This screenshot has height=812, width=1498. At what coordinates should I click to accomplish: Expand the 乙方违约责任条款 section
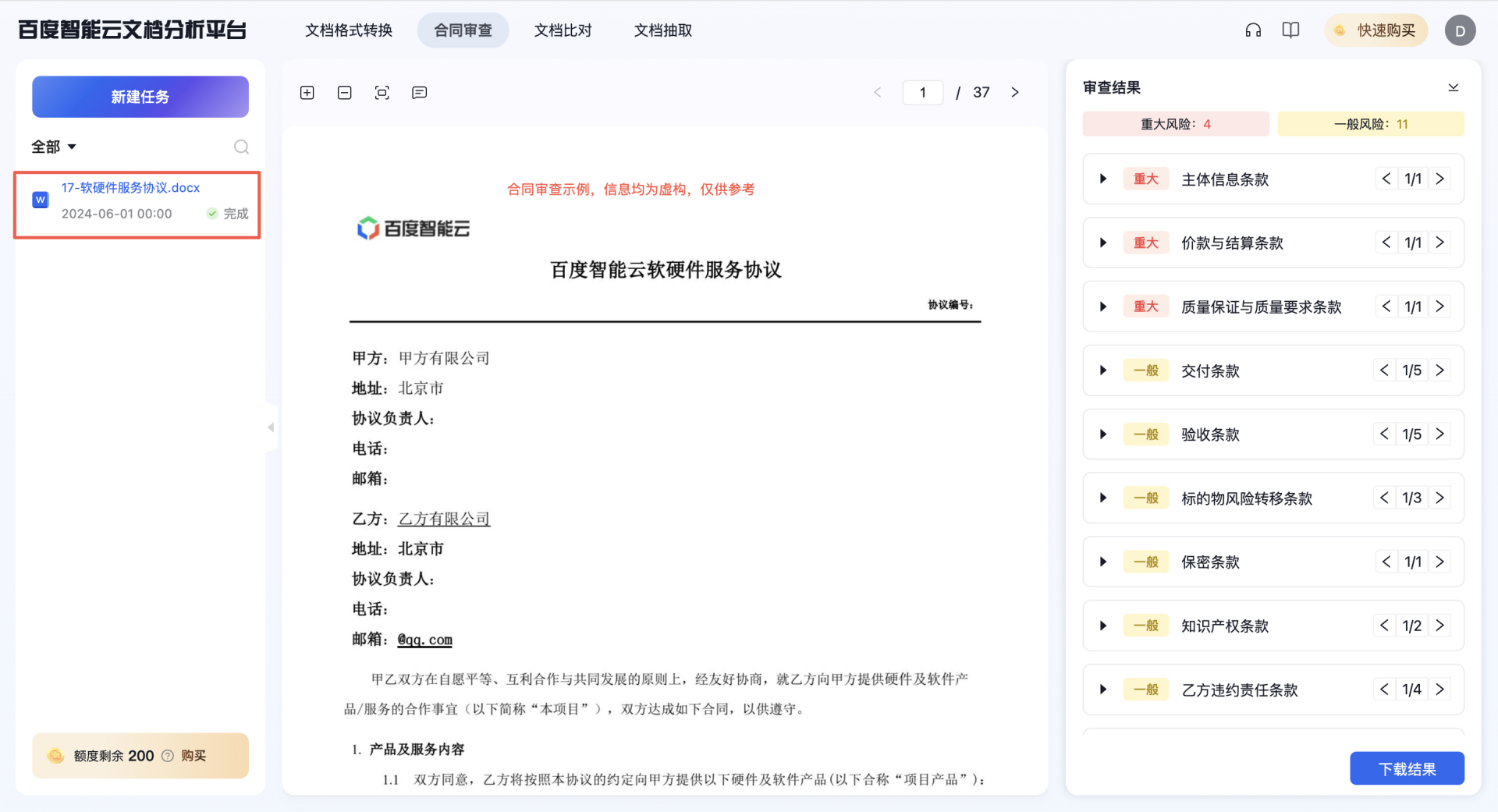pyautogui.click(x=1103, y=690)
